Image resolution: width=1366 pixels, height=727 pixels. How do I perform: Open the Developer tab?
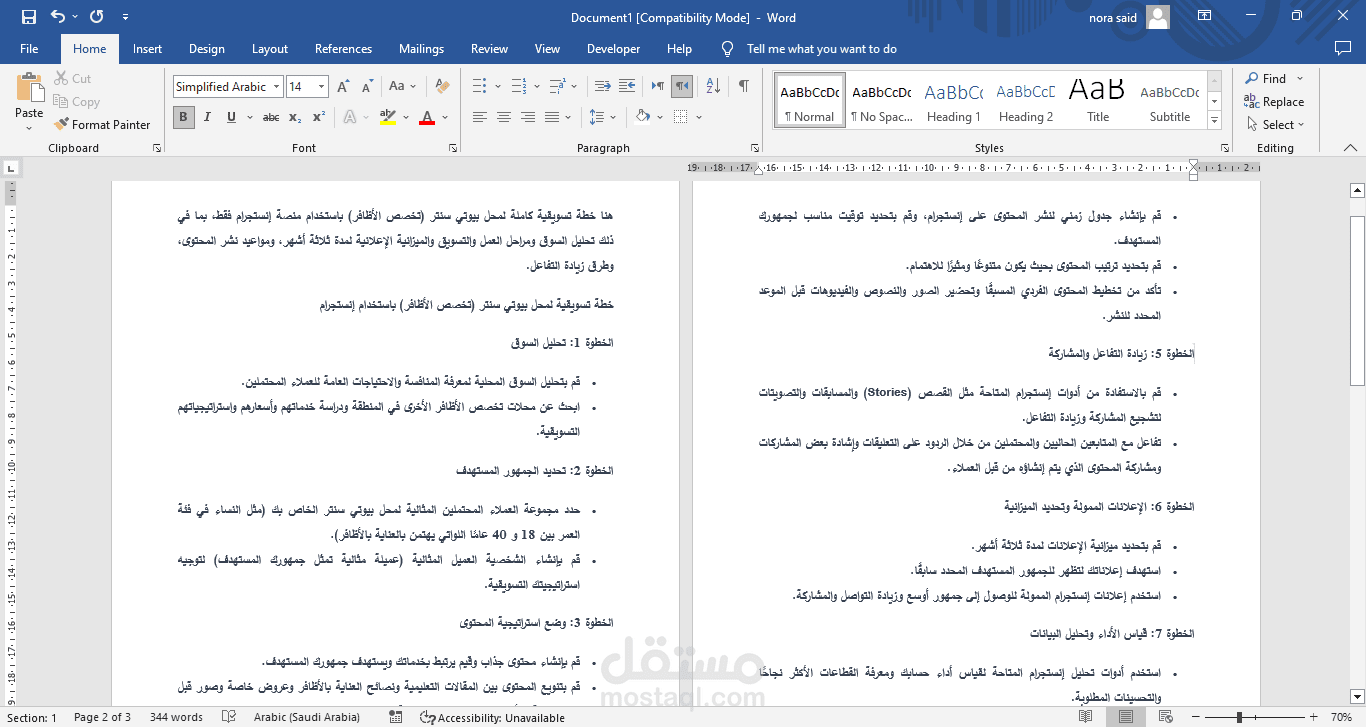pos(614,49)
